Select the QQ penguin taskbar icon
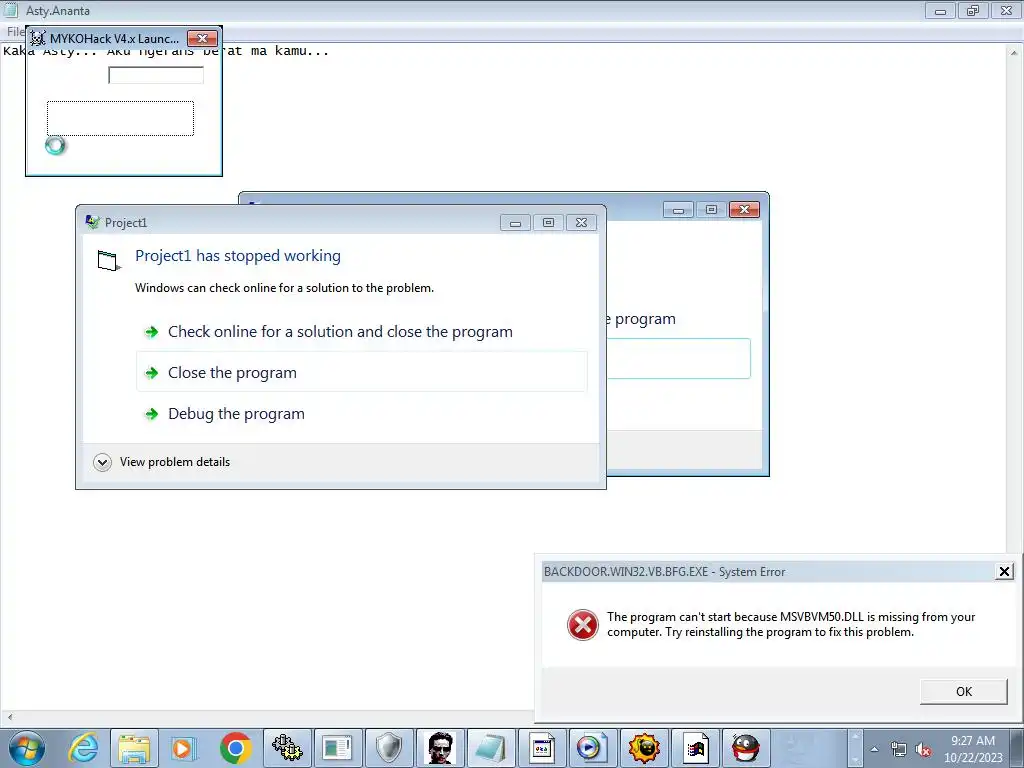 745,748
